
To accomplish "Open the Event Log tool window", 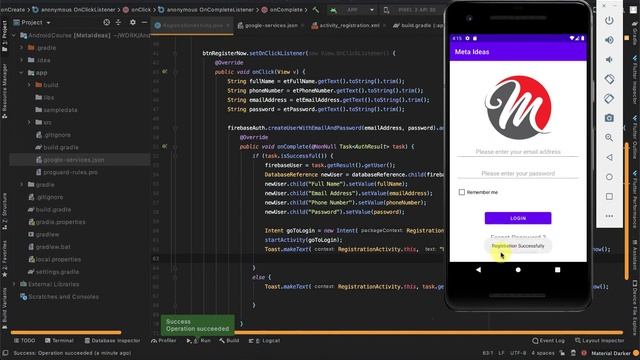I will (548, 340).
